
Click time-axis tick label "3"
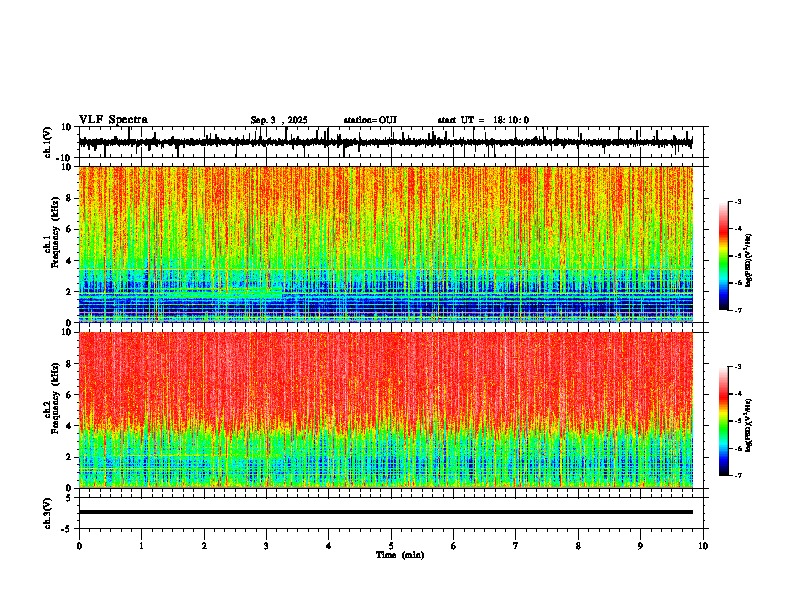266,546
